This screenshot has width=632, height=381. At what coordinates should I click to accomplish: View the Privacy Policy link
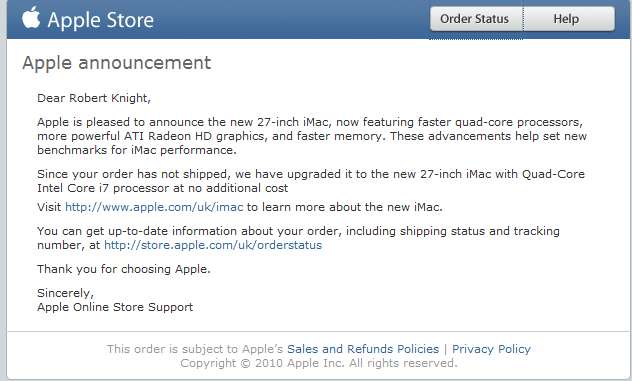pos(491,349)
